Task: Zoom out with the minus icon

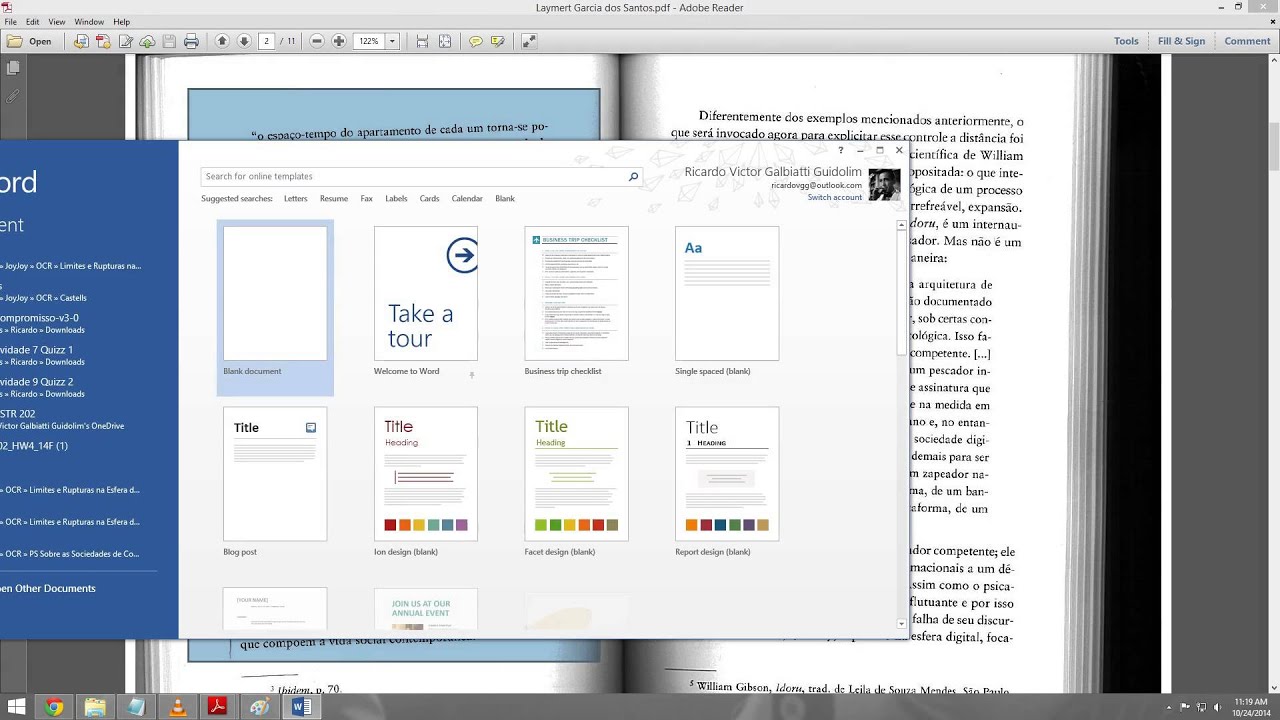Action: [x=317, y=41]
